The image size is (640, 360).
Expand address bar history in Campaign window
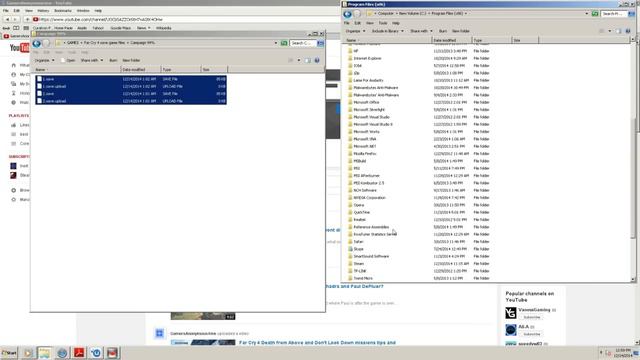pyautogui.click(x=276, y=43)
